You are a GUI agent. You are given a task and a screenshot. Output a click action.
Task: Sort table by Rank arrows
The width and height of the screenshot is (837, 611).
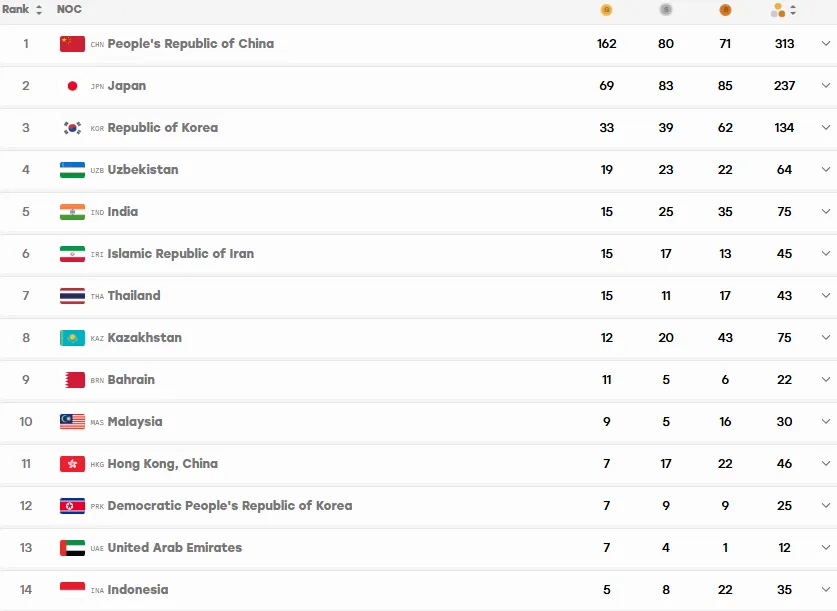[38, 10]
